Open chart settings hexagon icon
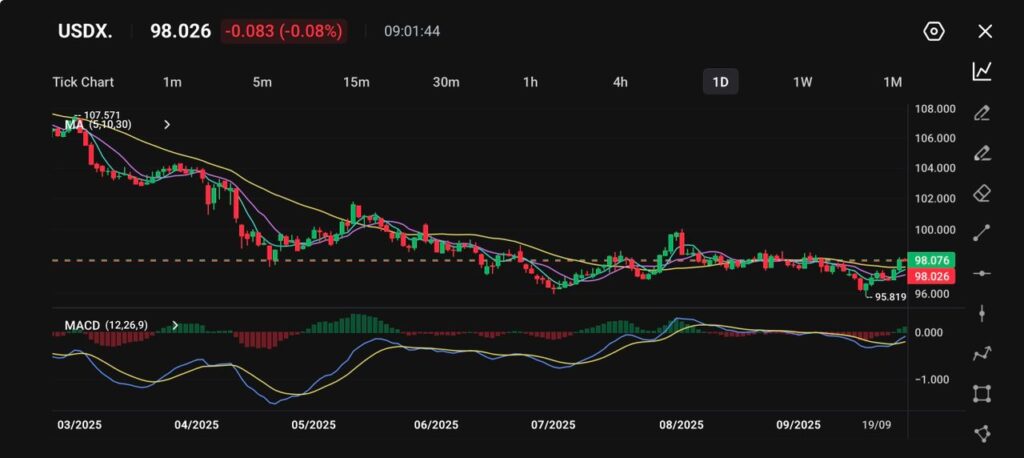1024x458 pixels. [933, 31]
